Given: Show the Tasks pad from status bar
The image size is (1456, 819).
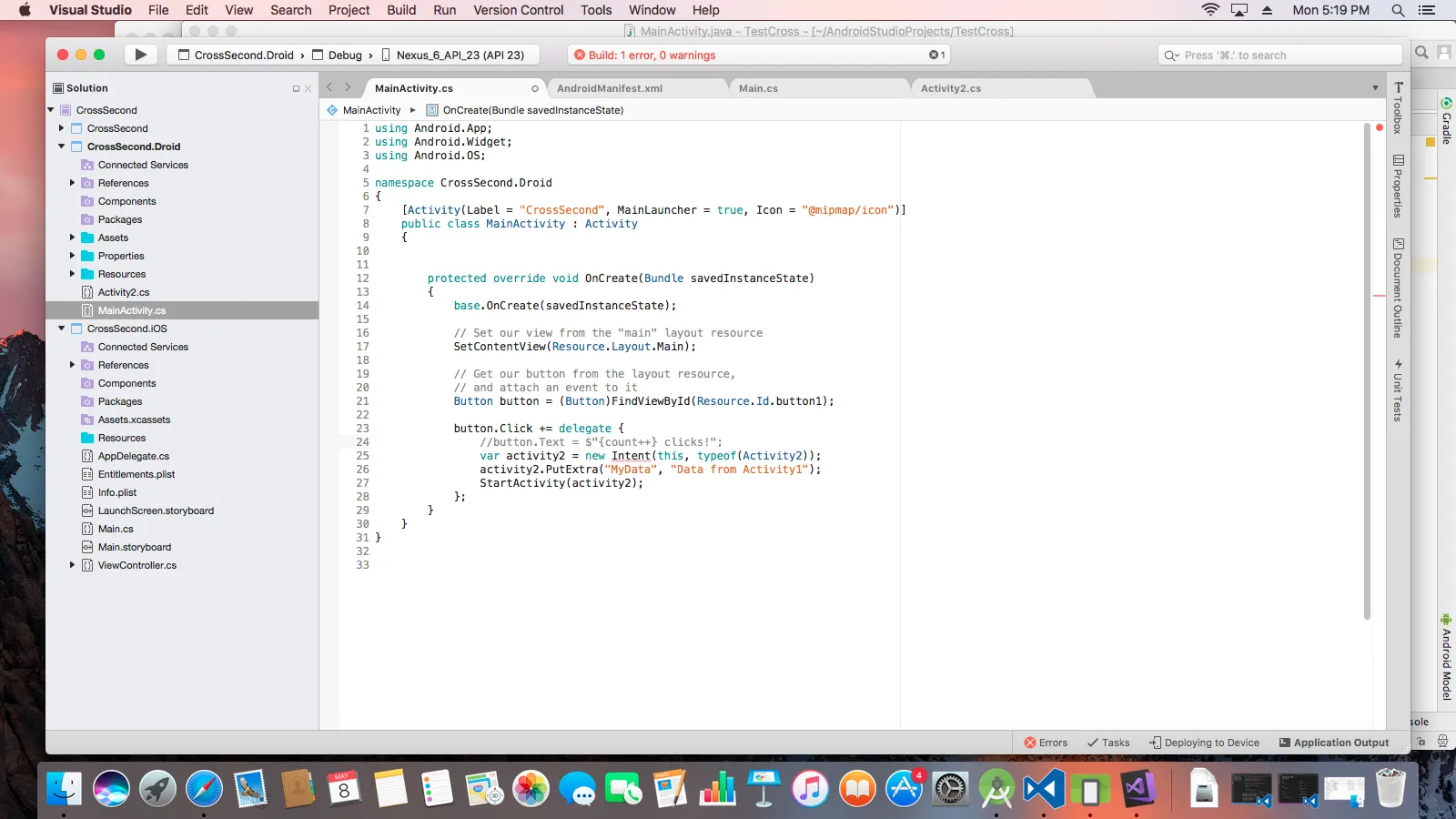Looking at the screenshot, I should 1108,743.
